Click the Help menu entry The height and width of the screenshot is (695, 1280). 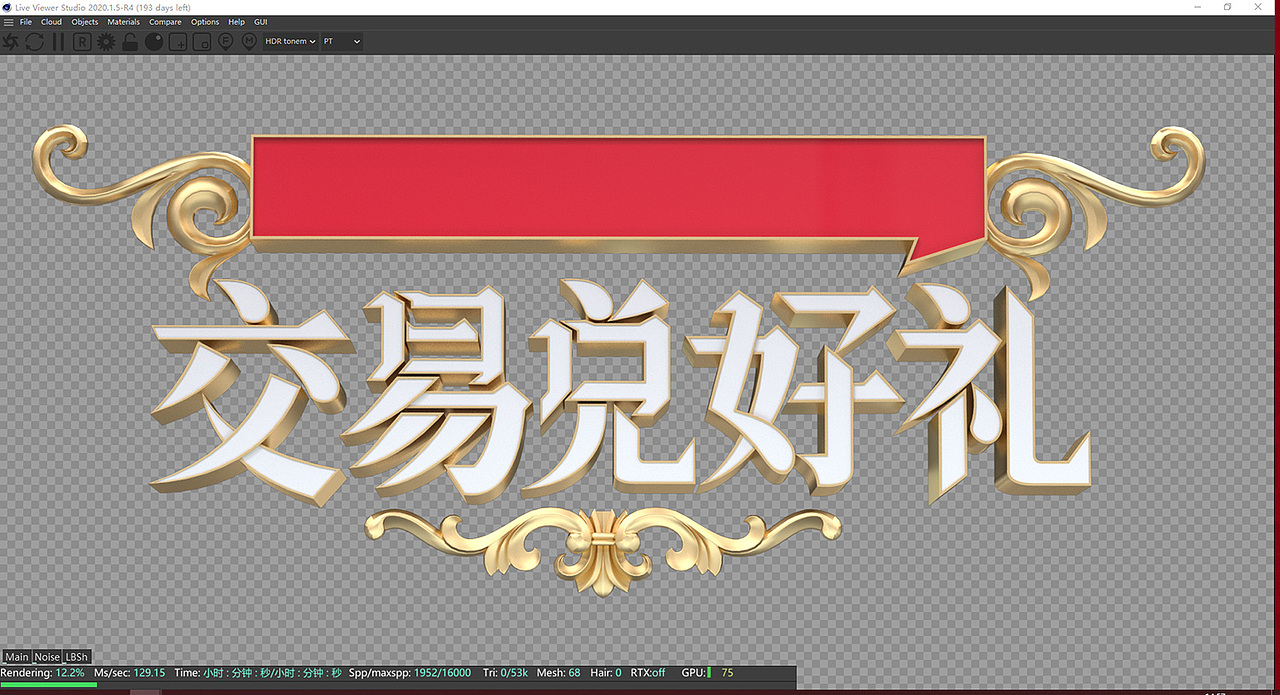(236, 21)
